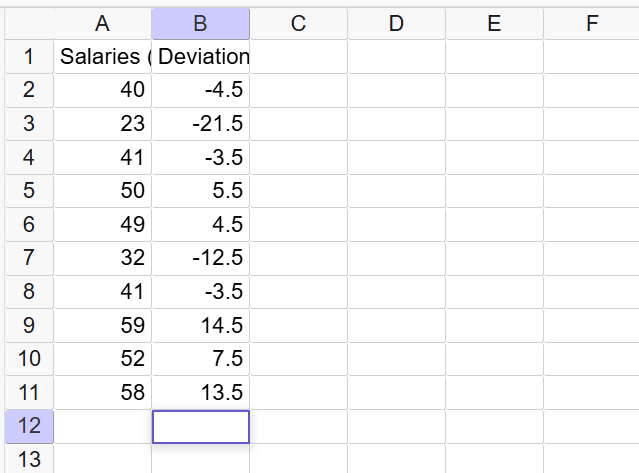
Task: Click deviation cell -3.5 in row 4
Action: [201, 157]
